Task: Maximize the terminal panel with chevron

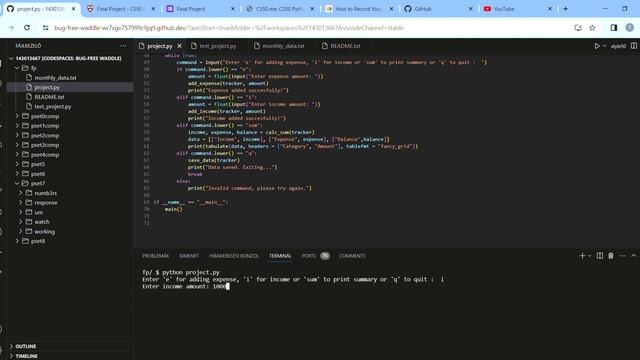Action: 633,256
